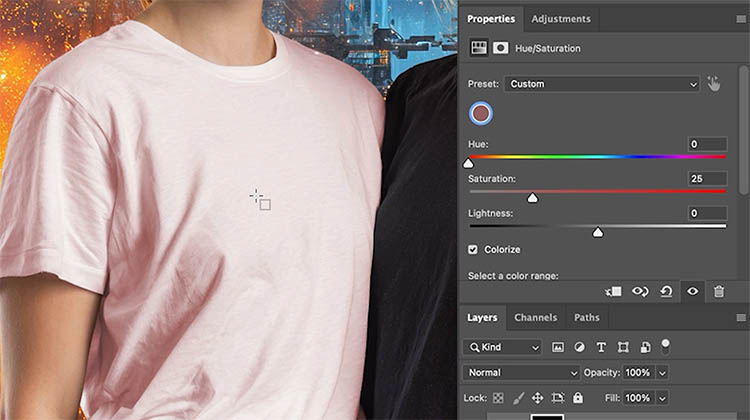
Task: Filter layers by smart objects
Action: coord(645,347)
